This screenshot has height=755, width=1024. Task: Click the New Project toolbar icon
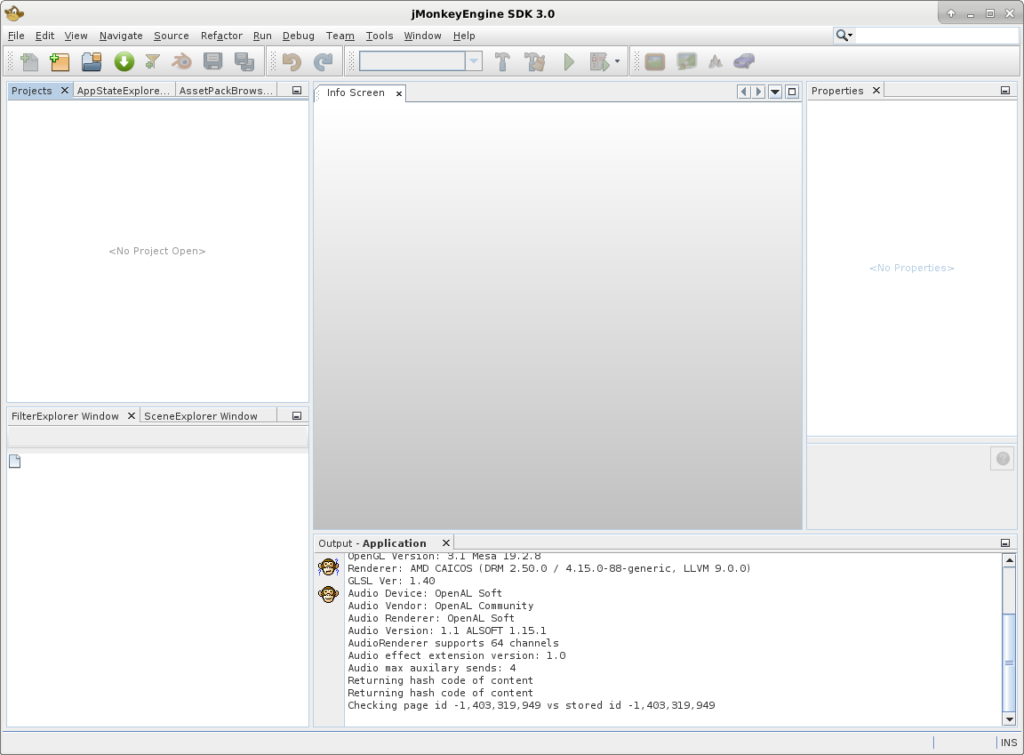(60, 62)
